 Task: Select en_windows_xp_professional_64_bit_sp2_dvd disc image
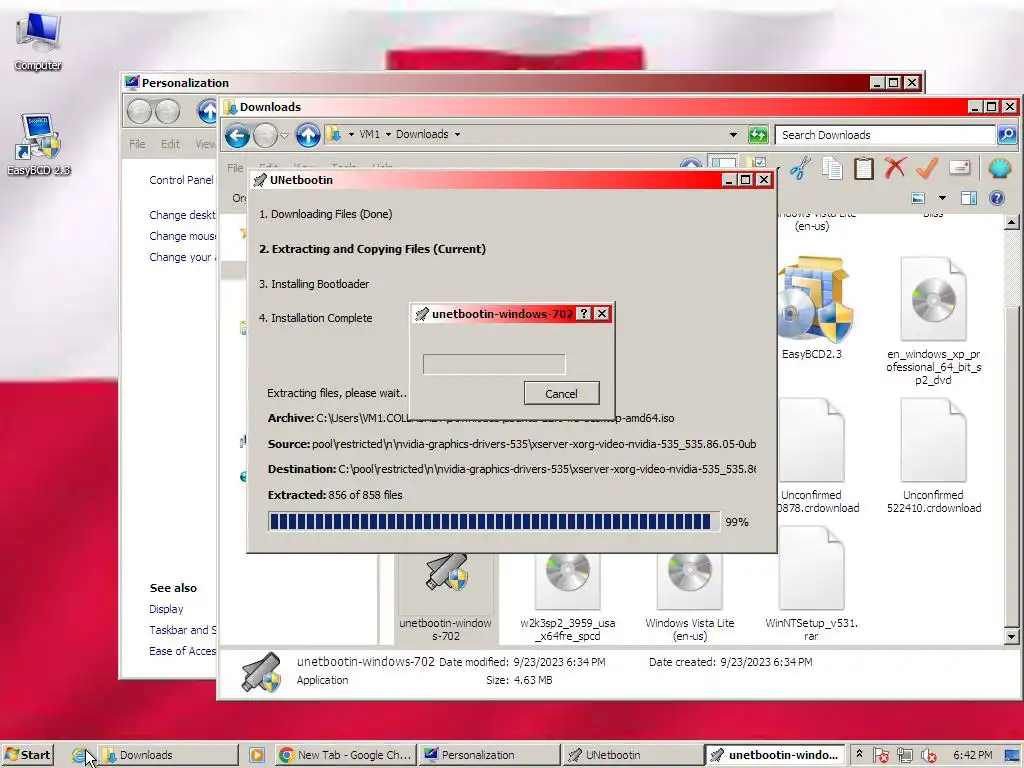933,321
